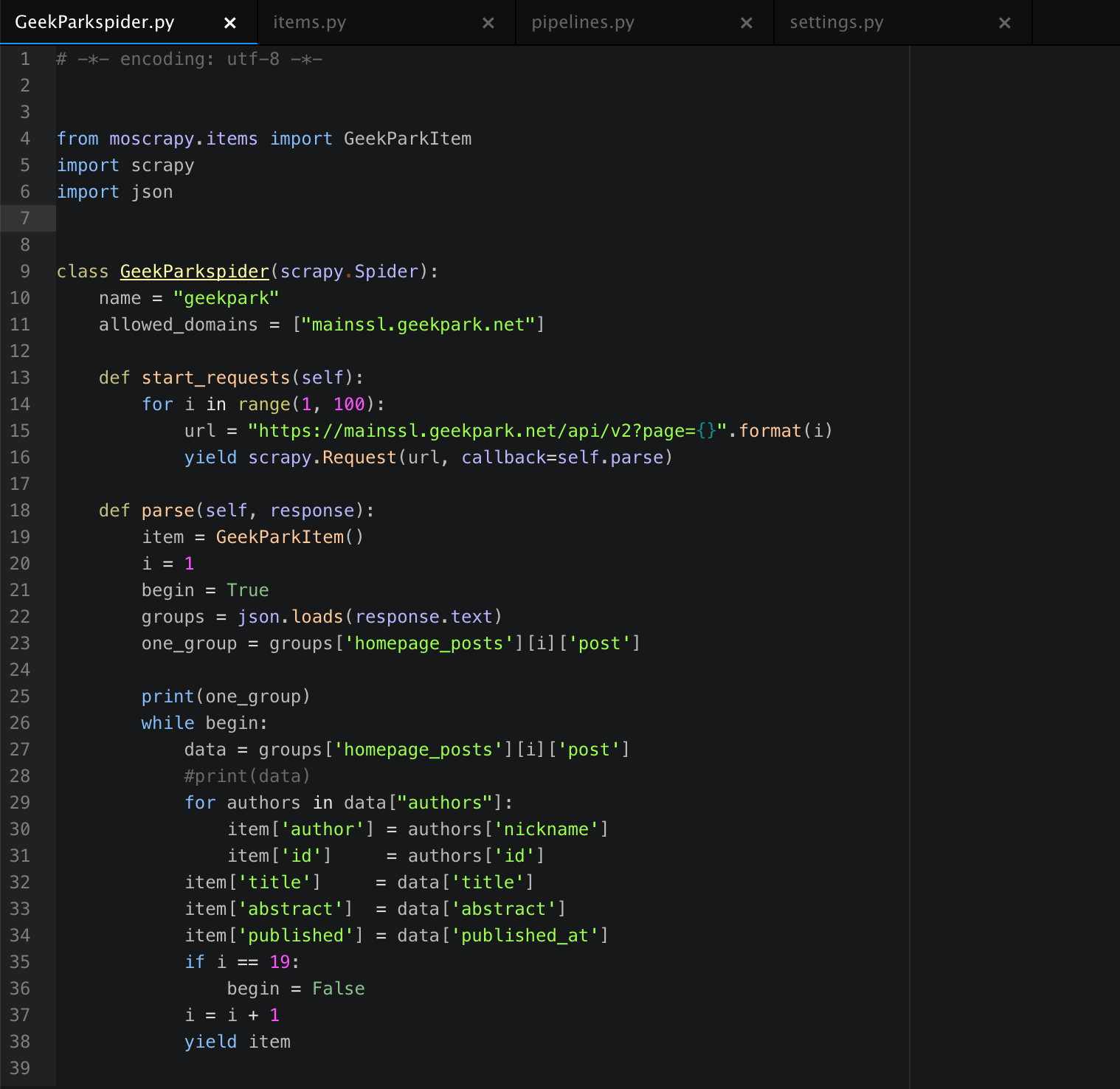Screen dimensions: 1120x1089
Task: Click the start_requests method name
Action: (215, 378)
